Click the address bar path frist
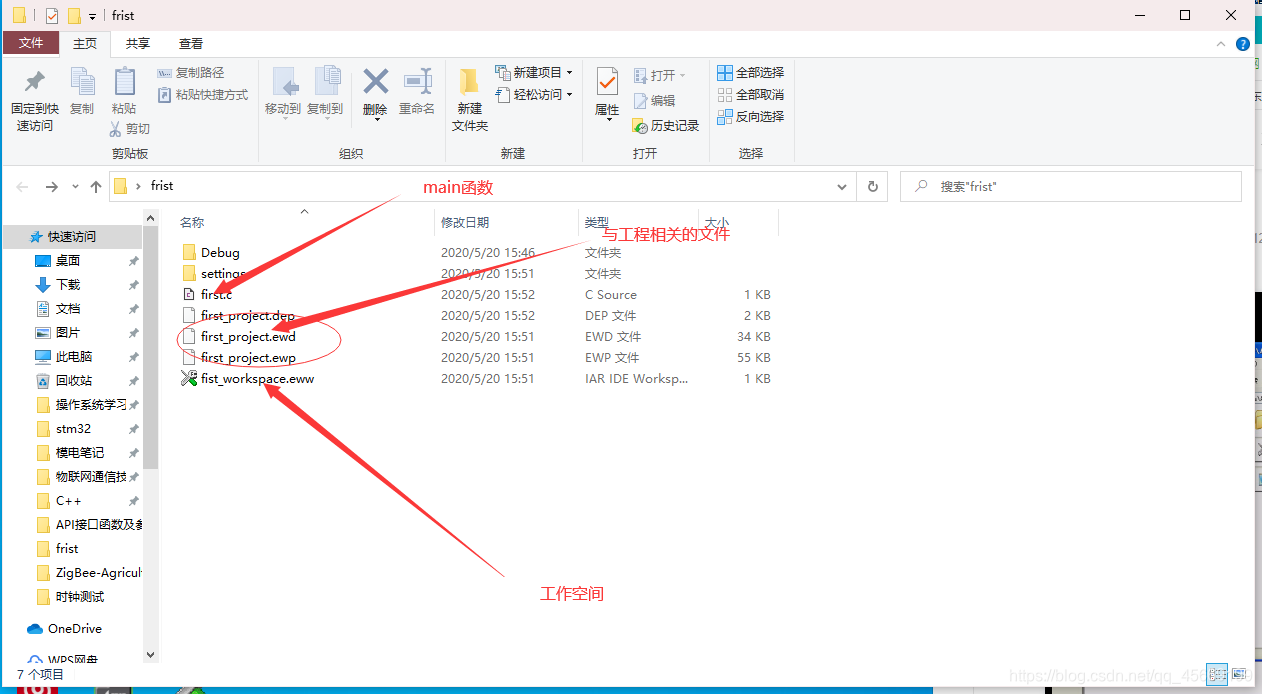 162,186
